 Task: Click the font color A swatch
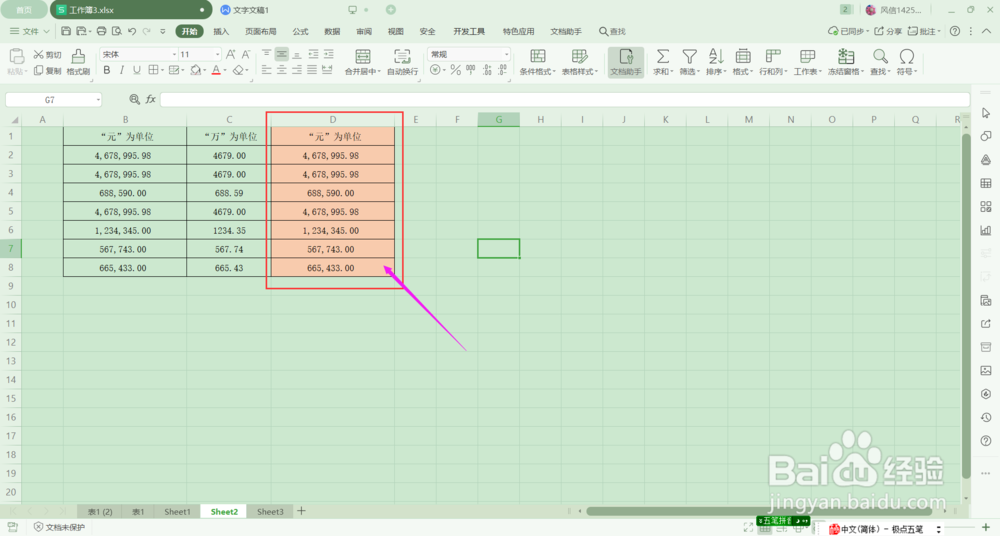(216, 70)
